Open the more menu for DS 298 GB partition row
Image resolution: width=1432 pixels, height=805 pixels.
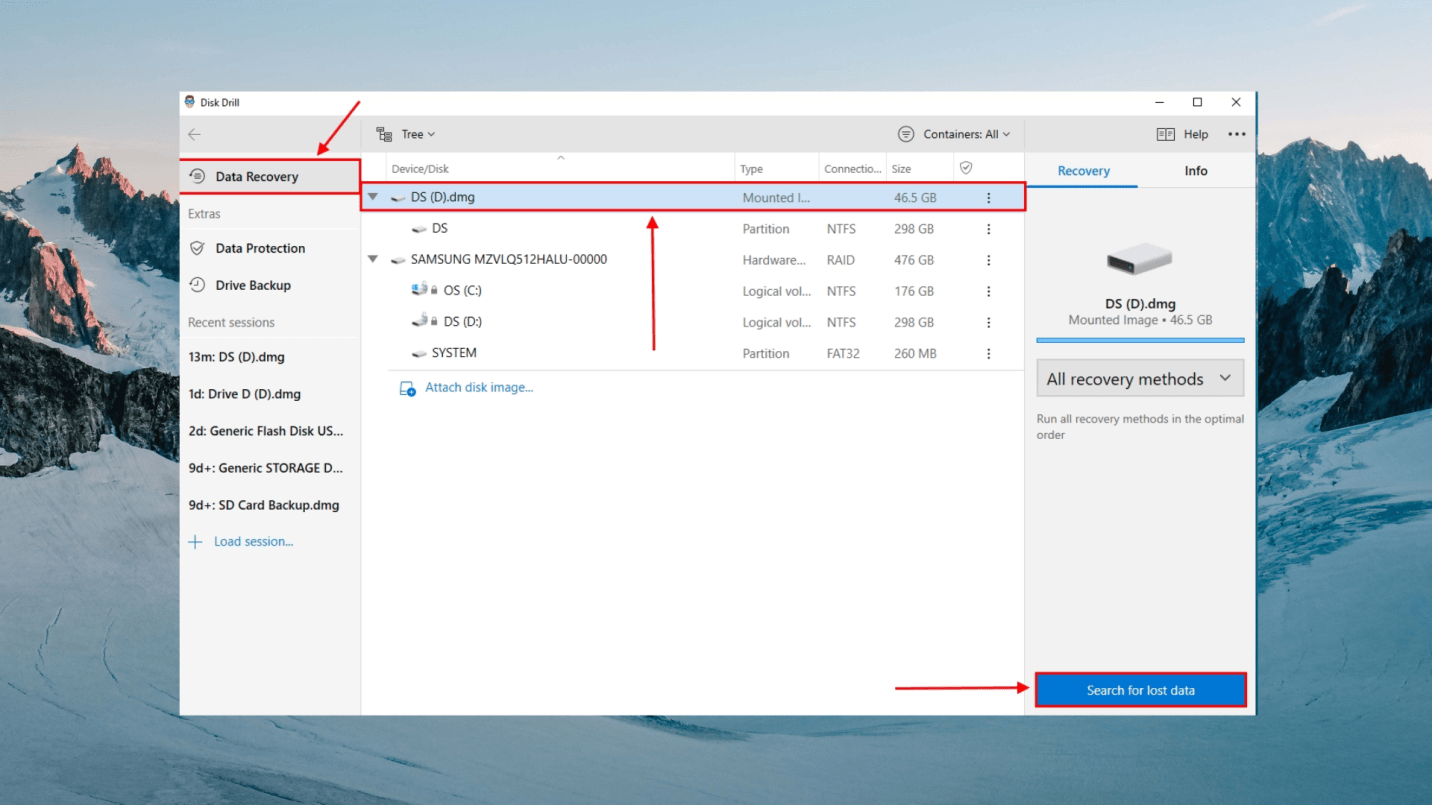click(x=989, y=229)
